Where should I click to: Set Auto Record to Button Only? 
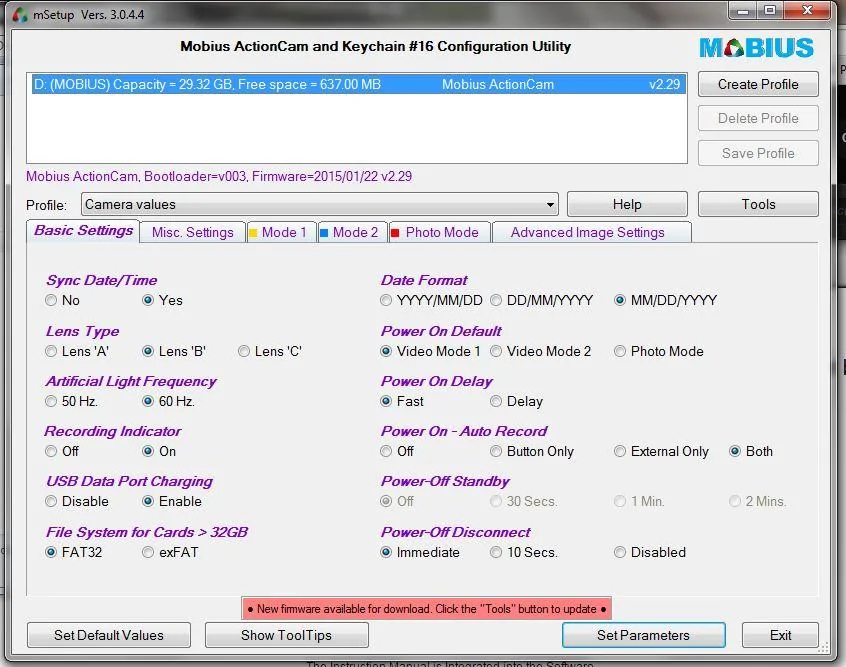tap(532, 452)
